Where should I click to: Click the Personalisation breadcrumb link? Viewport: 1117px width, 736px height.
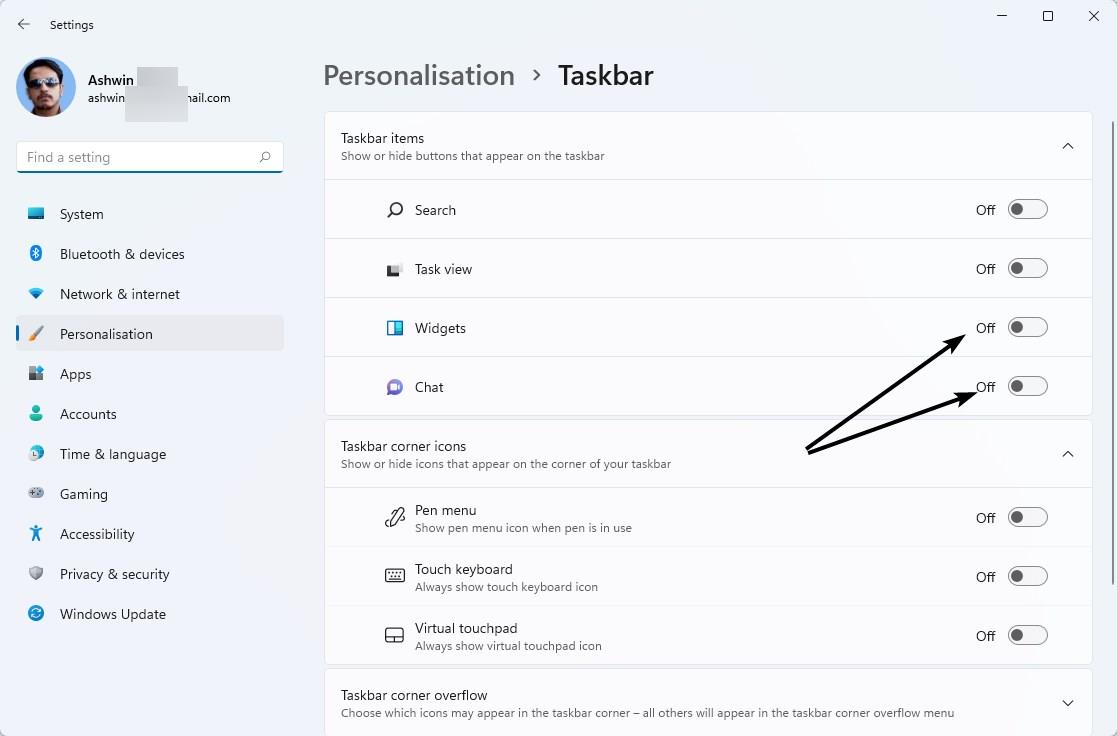tap(419, 75)
